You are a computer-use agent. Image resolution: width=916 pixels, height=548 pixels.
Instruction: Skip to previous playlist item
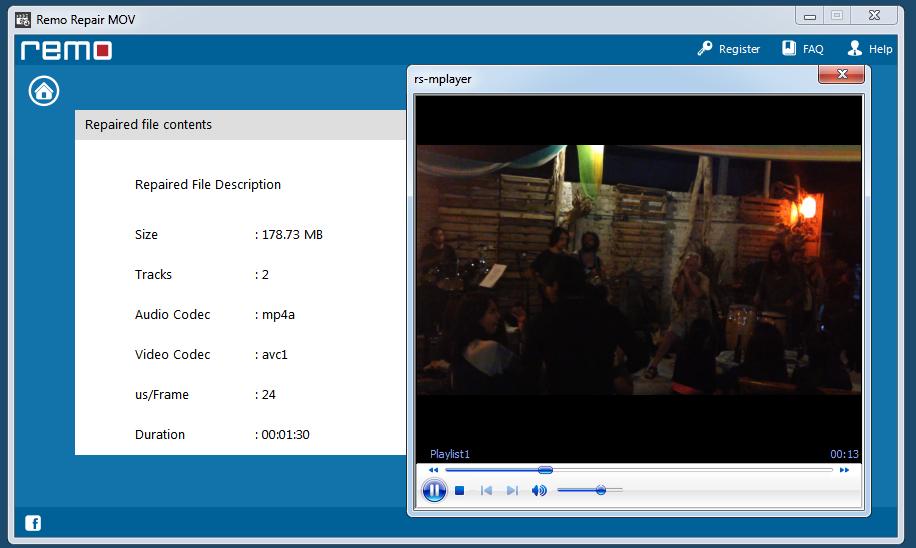486,491
